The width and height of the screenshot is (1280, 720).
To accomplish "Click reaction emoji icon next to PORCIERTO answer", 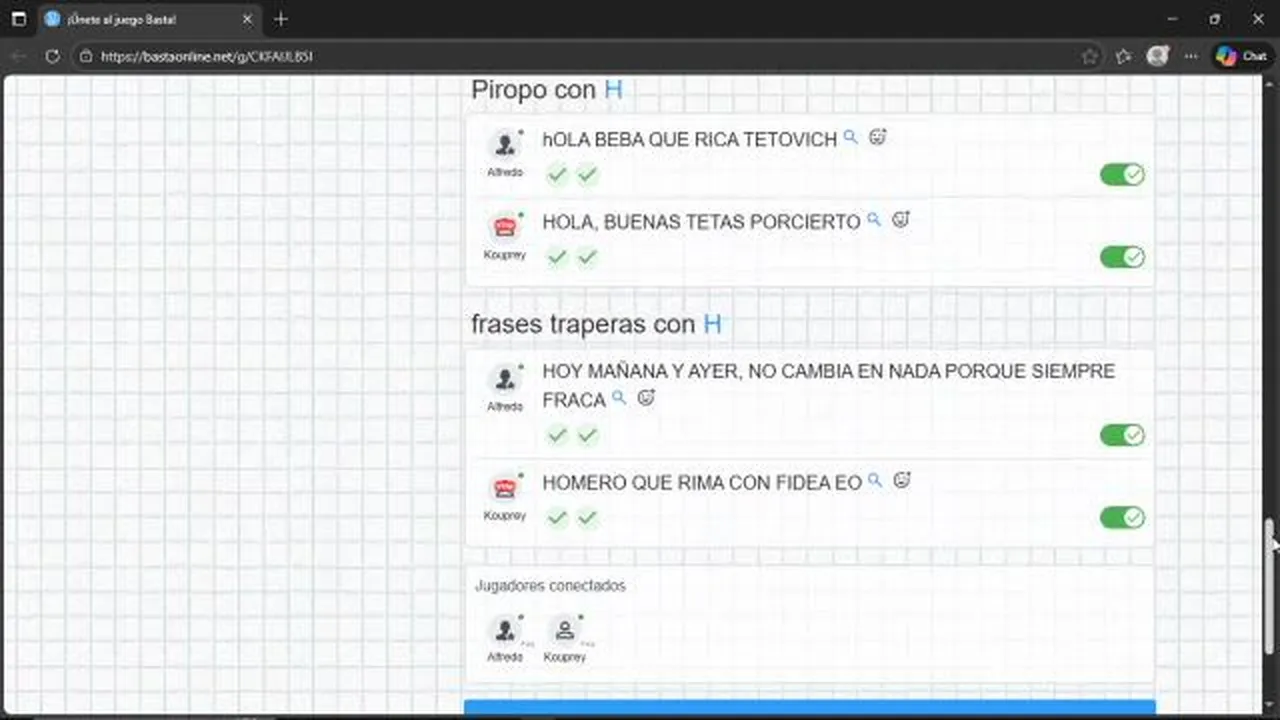I will pyautogui.click(x=900, y=219).
